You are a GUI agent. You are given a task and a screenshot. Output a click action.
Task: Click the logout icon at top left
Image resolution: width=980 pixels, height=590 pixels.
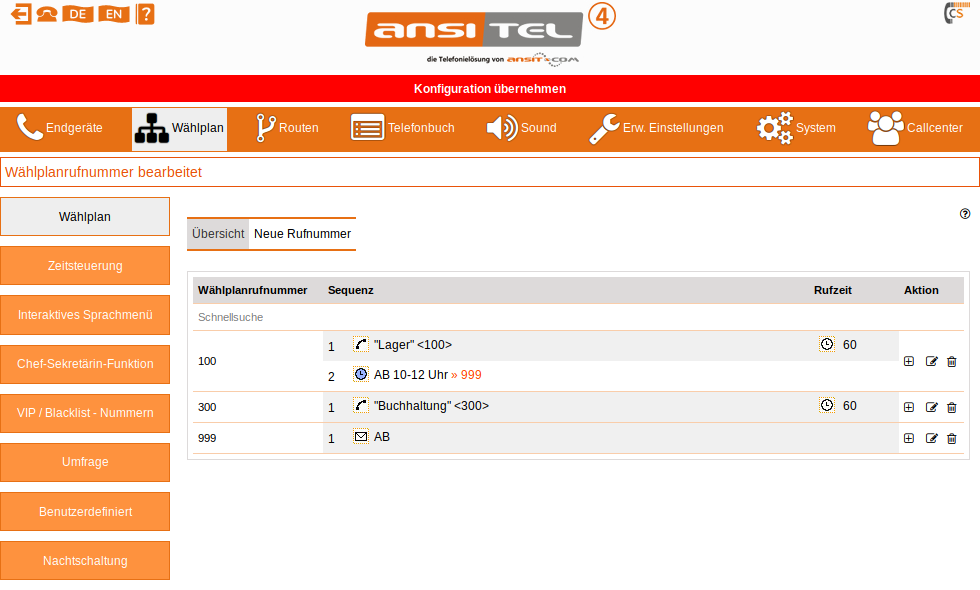[20, 14]
